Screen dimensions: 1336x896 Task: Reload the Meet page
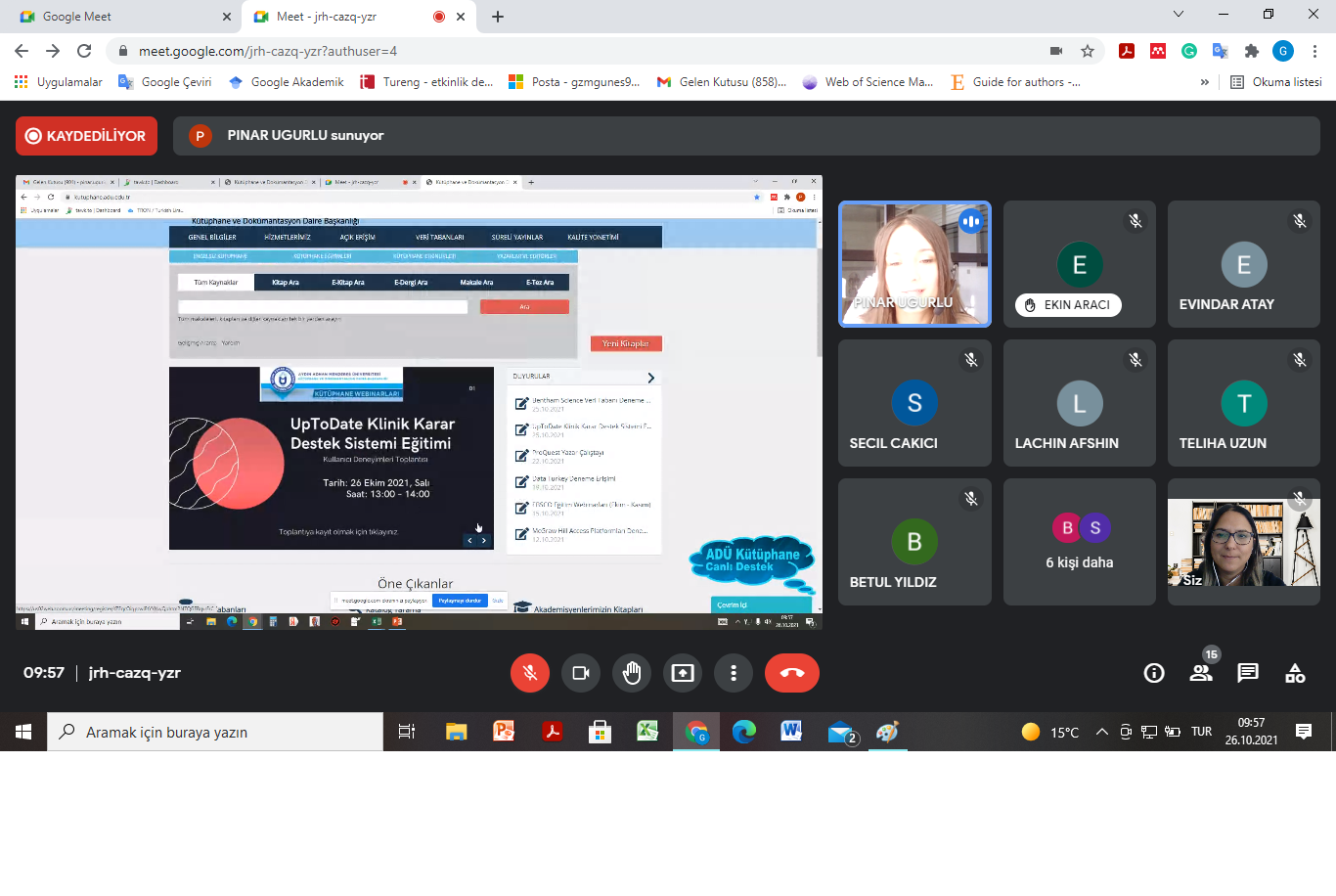[x=84, y=51]
